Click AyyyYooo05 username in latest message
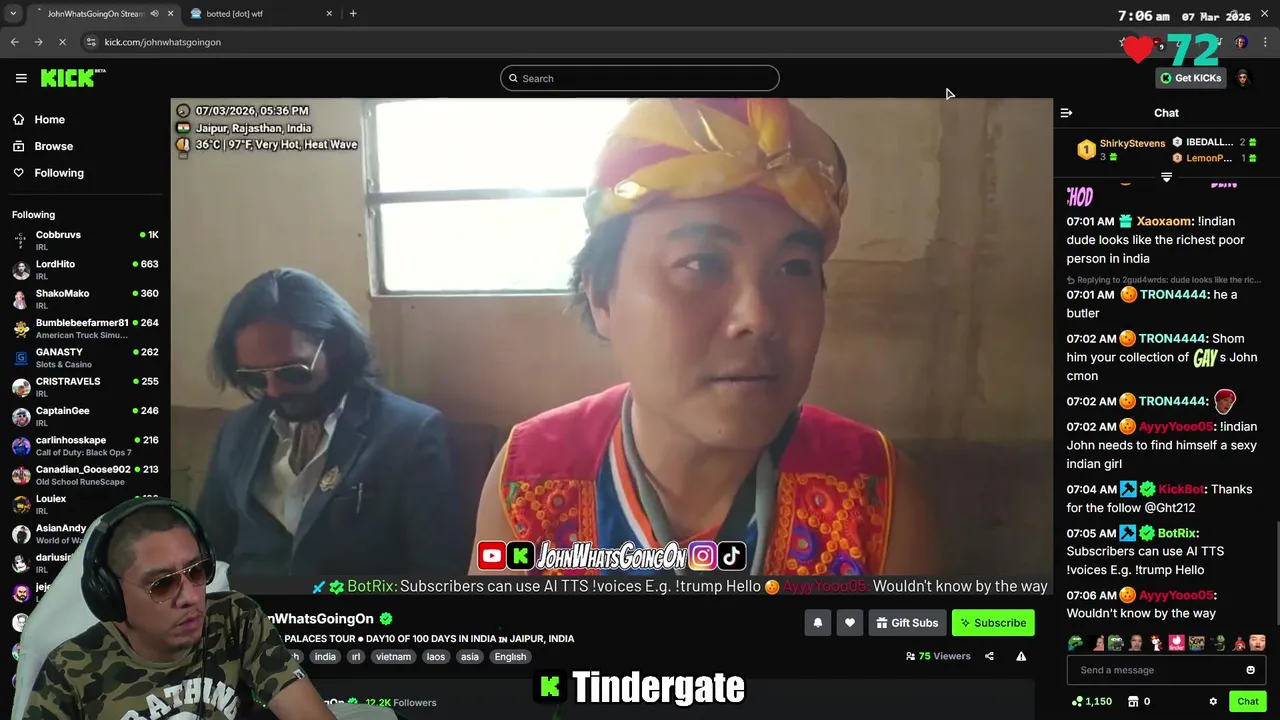1280x720 pixels. coord(1175,595)
